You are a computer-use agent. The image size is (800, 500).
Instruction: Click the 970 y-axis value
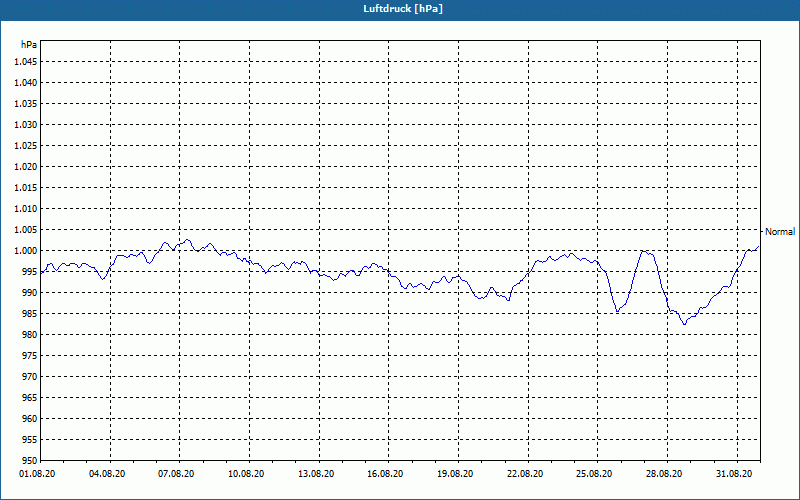(30, 377)
